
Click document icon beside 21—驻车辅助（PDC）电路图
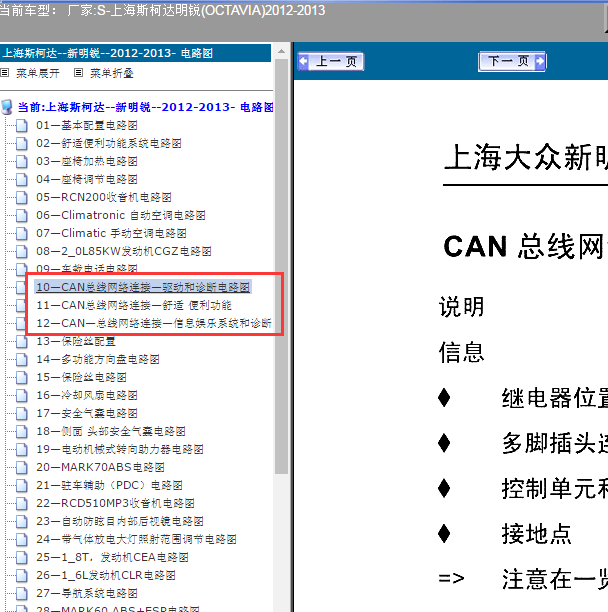point(22,486)
